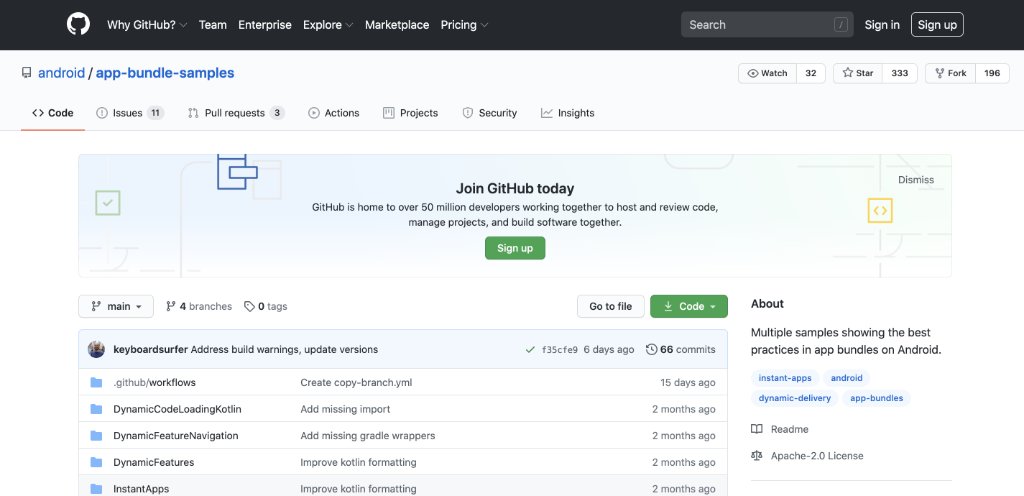
Task: Expand the Explore menu
Action: point(328,25)
